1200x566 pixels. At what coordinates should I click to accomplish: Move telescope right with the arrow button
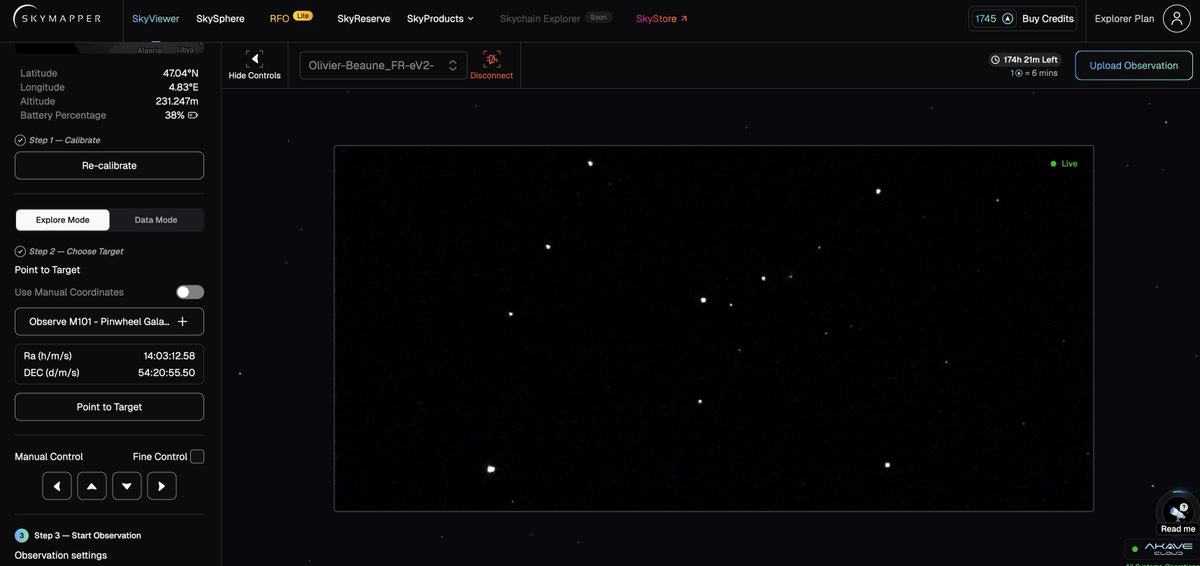point(162,486)
